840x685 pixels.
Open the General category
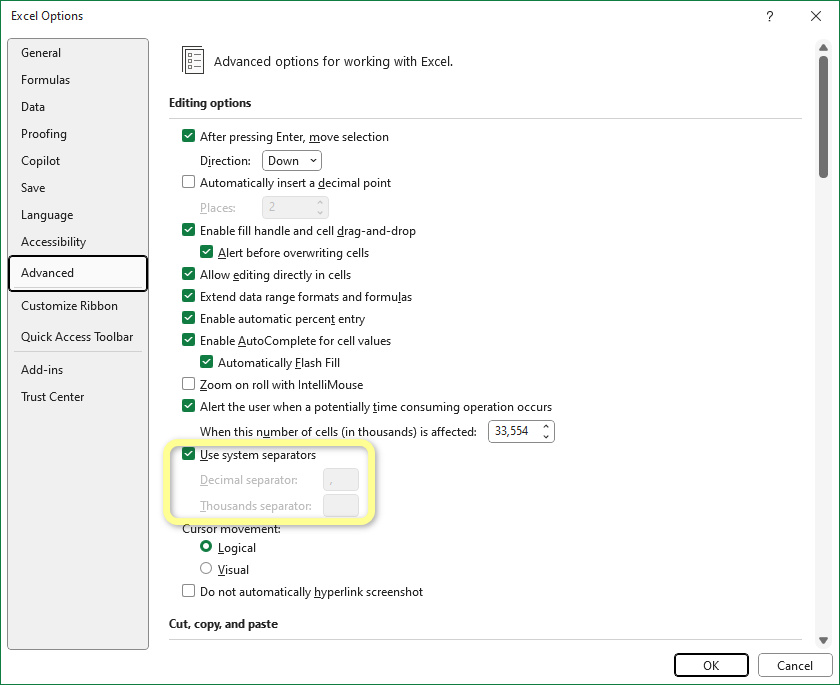[78, 52]
